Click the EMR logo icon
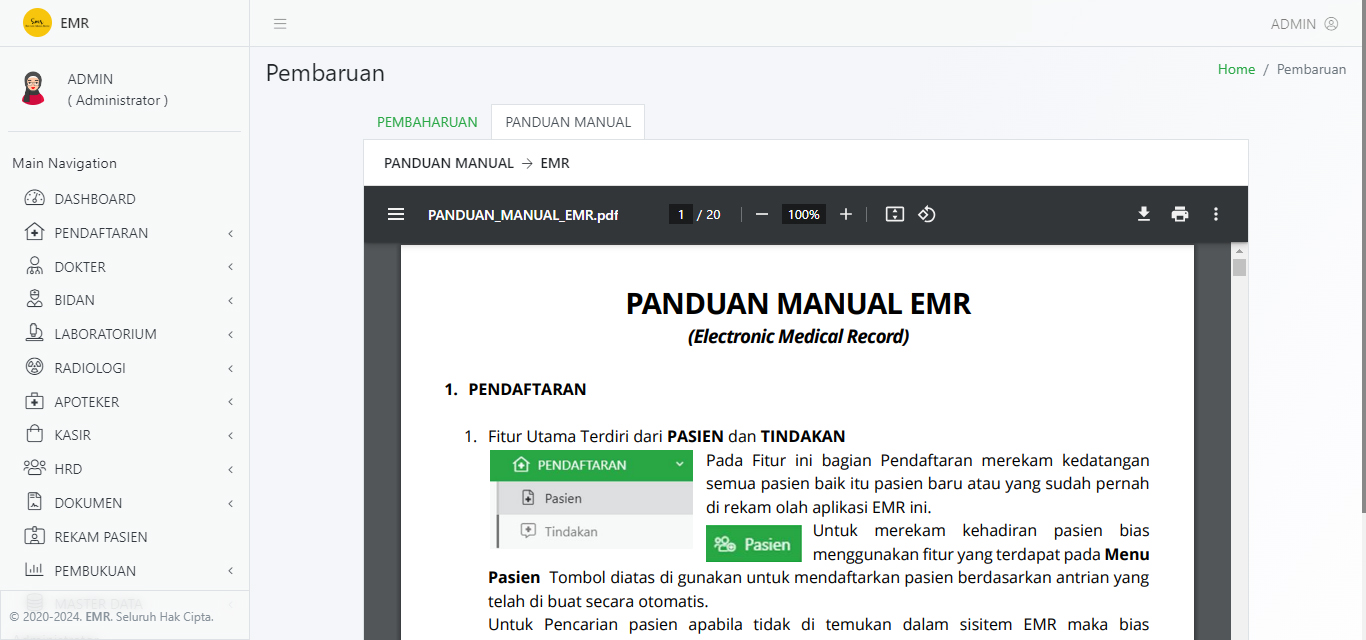The width and height of the screenshot is (1366, 640). (x=37, y=22)
